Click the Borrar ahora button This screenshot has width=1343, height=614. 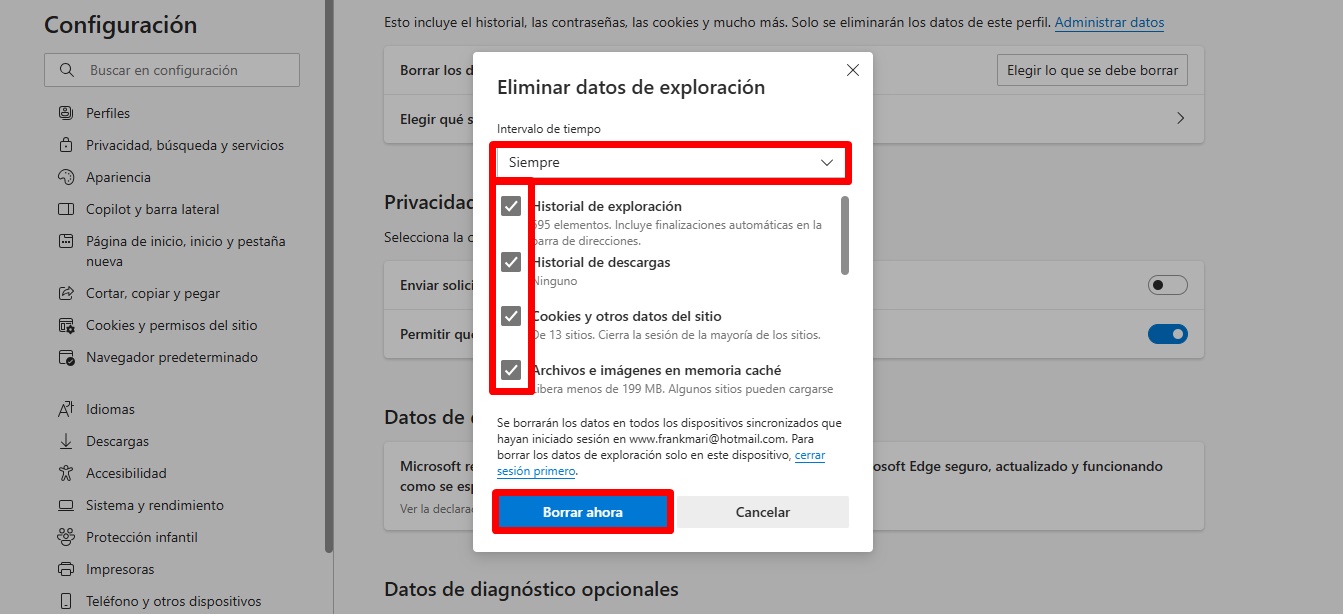(583, 512)
